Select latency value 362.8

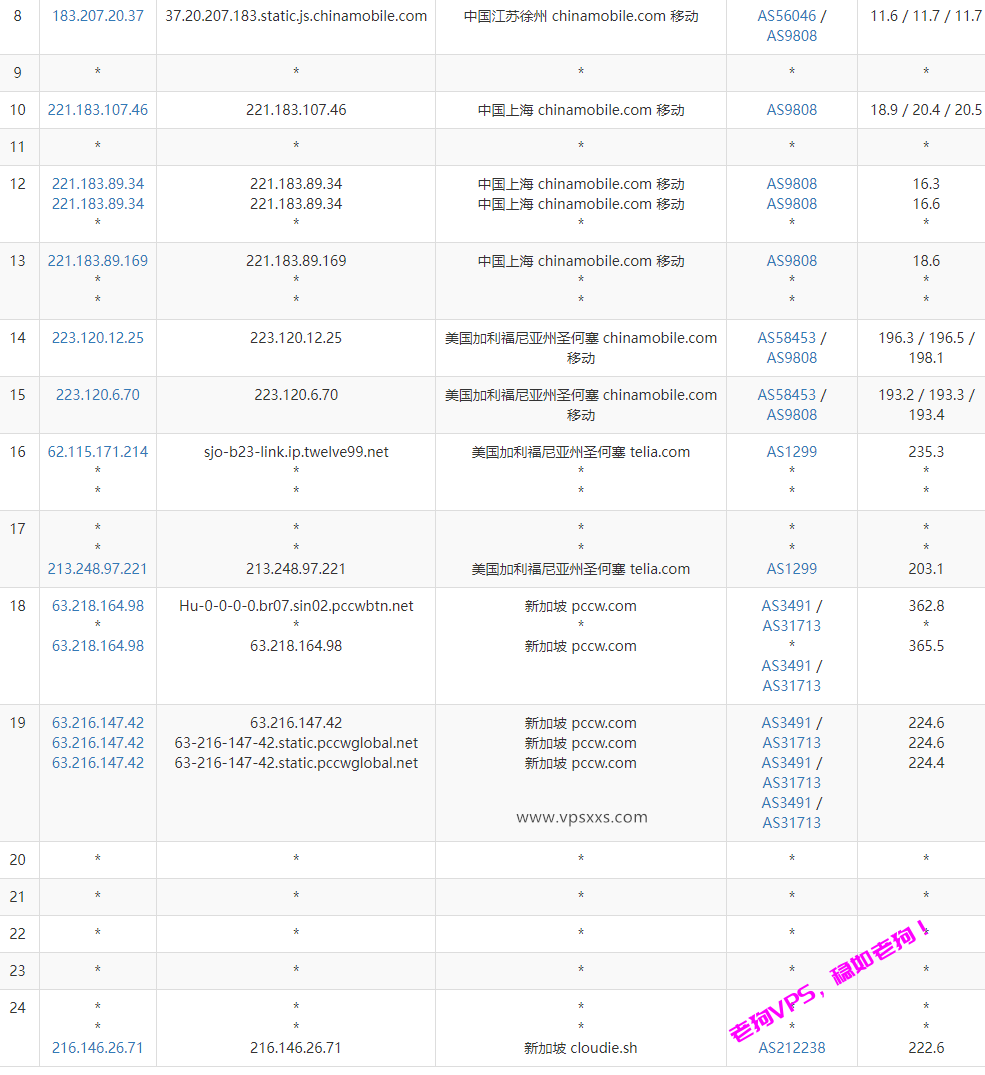(x=926, y=606)
